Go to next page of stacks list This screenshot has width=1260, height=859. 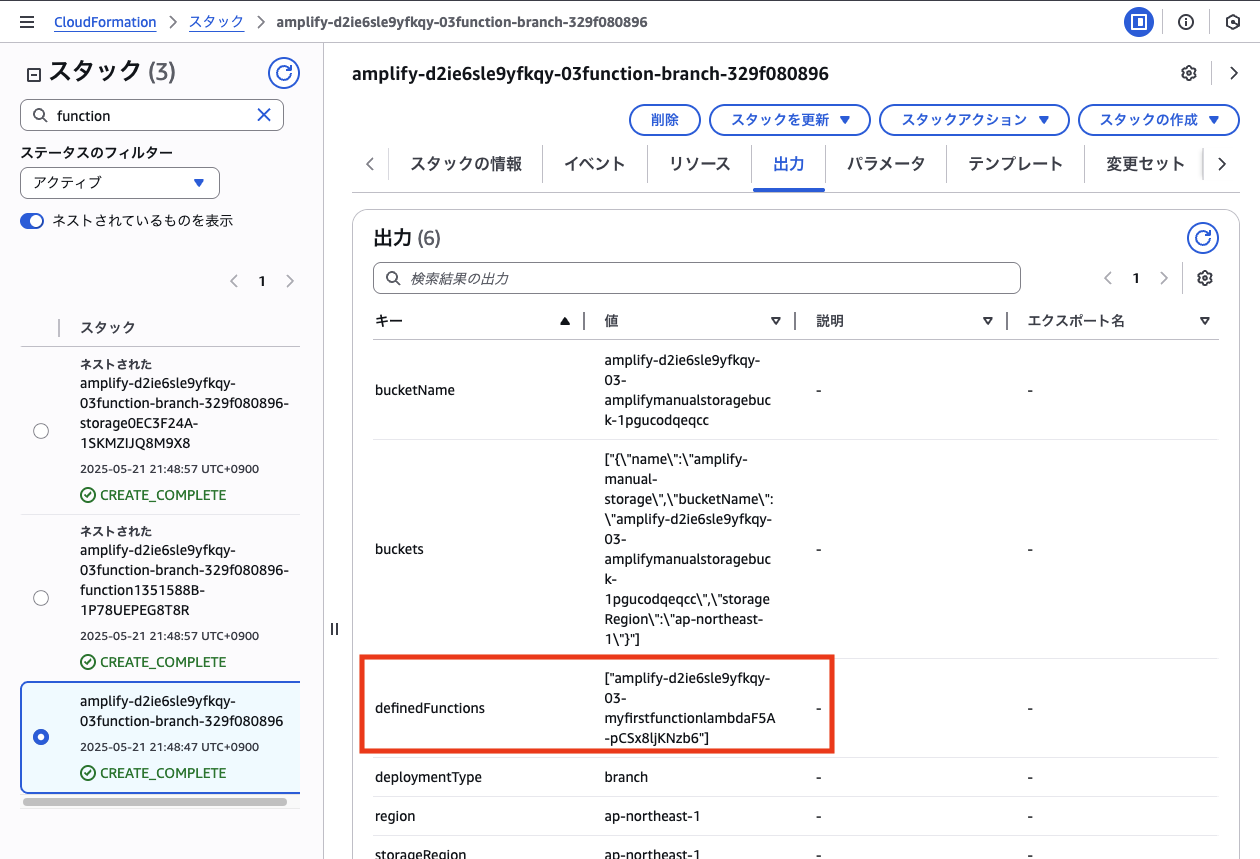pyautogui.click(x=290, y=281)
